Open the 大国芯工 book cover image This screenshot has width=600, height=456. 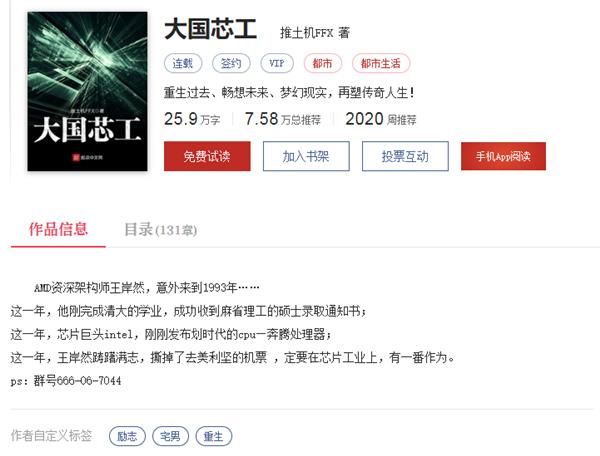click(x=87, y=91)
